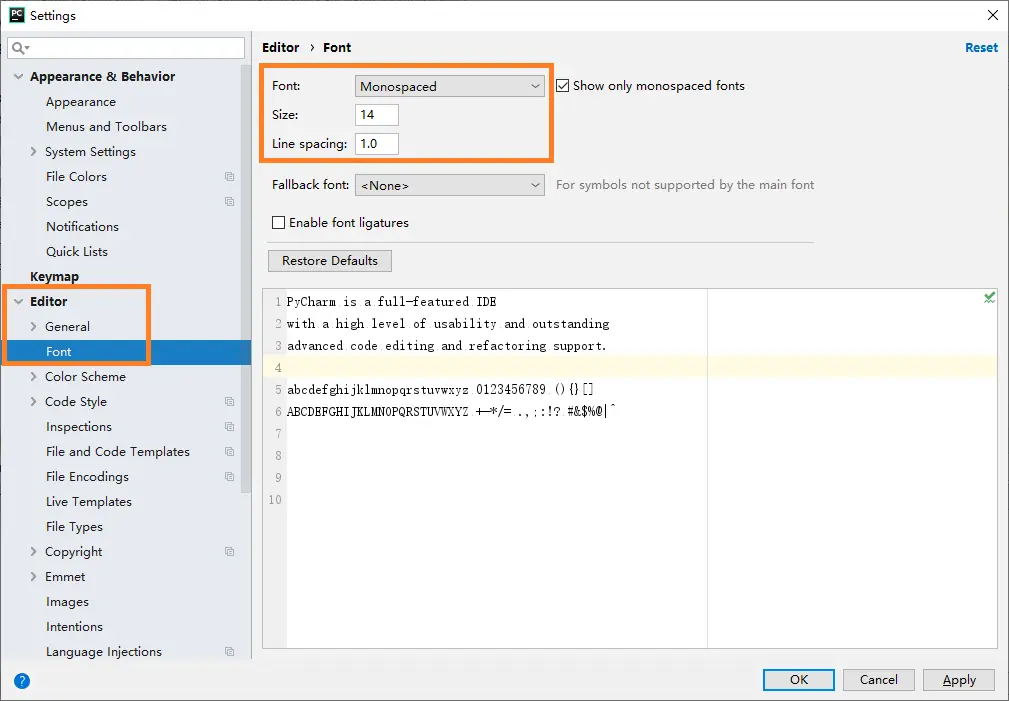
Task: Click the Reset link
Action: 981,48
